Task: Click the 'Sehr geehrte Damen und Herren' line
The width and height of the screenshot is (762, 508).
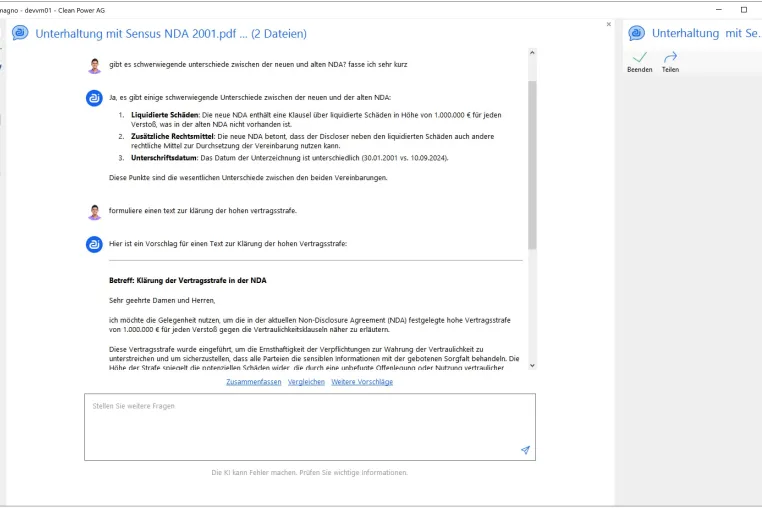Action: (162, 300)
